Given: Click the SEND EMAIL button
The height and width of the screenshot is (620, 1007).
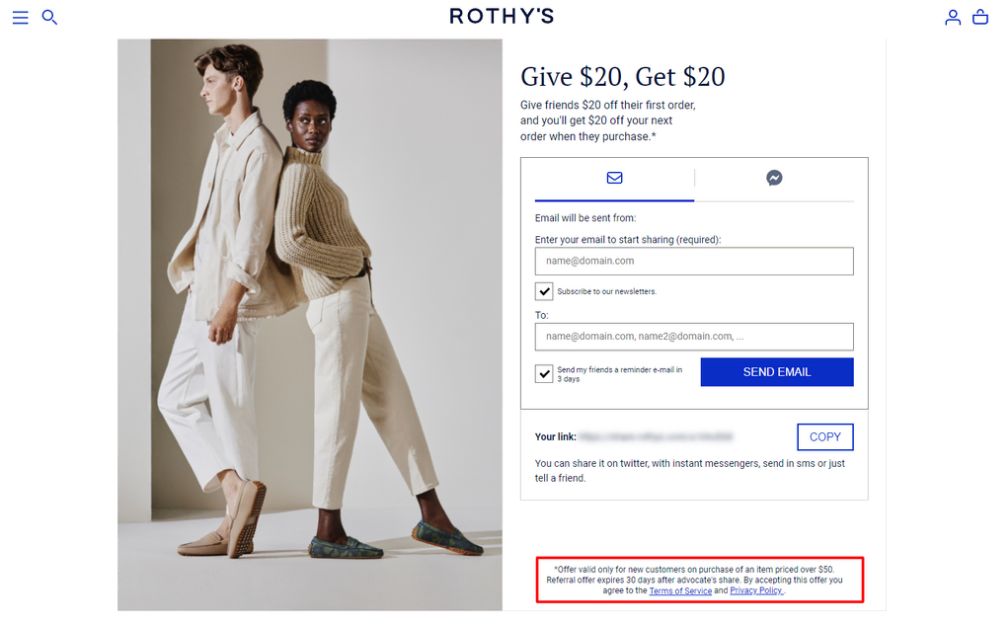Looking at the screenshot, I should [777, 371].
